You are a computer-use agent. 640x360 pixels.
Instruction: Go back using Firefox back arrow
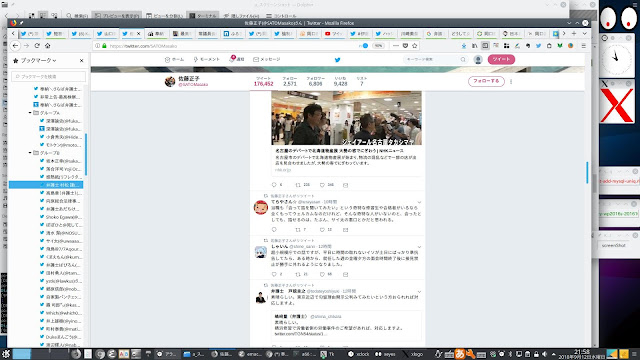click(16, 46)
